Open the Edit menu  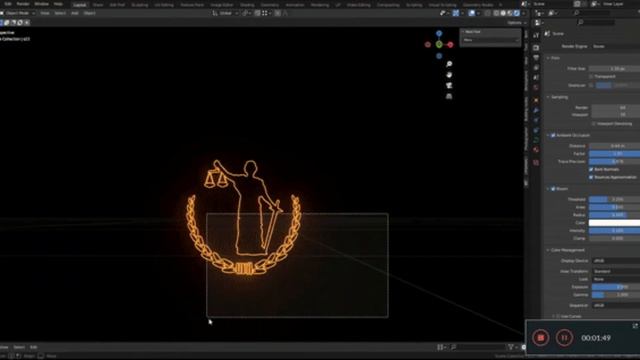coord(8,4)
